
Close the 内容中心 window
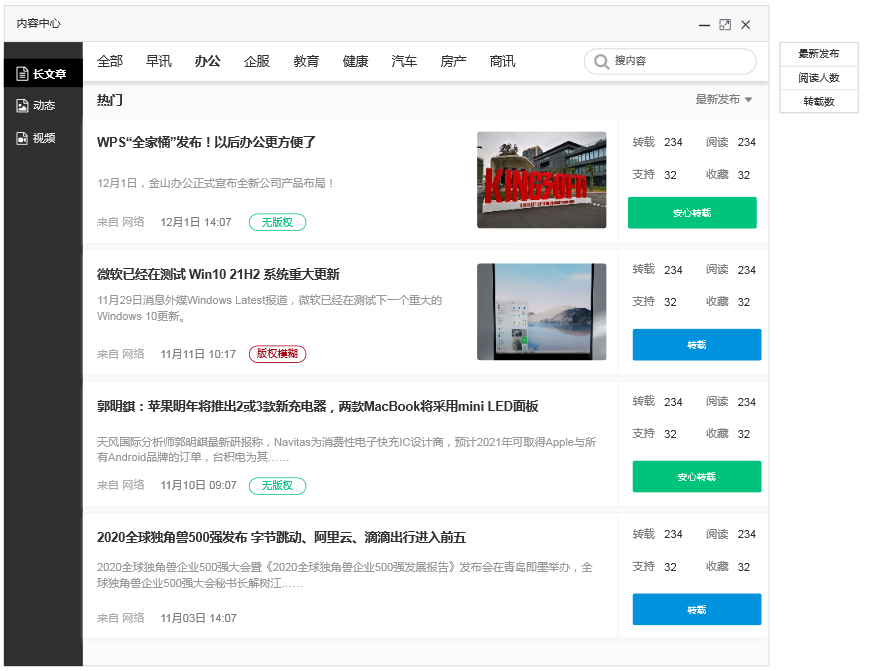[746, 24]
